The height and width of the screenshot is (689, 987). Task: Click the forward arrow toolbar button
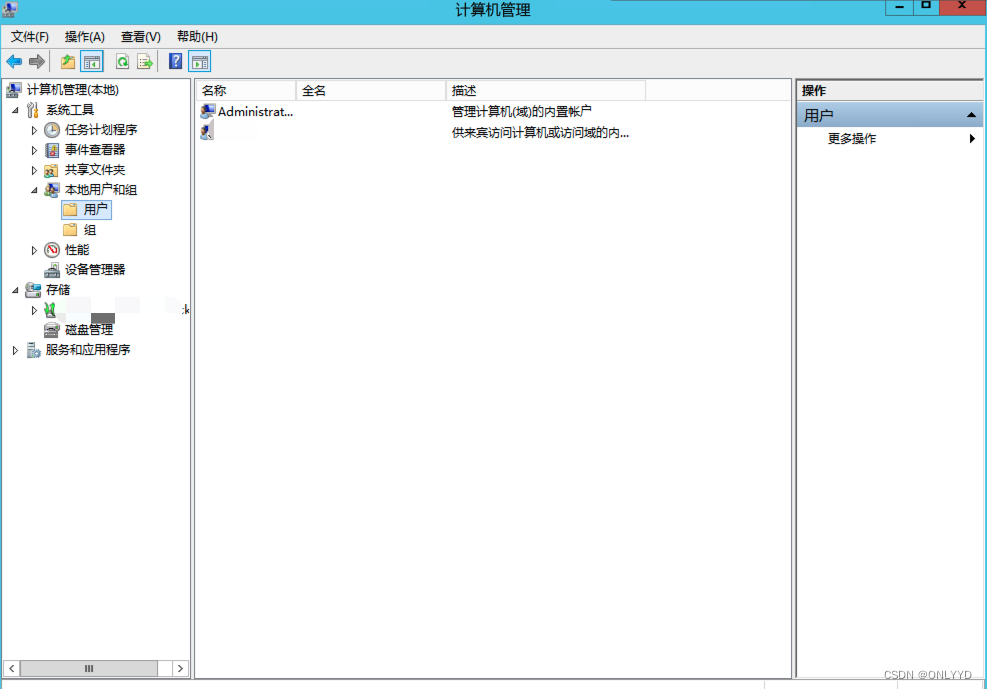[37, 62]
